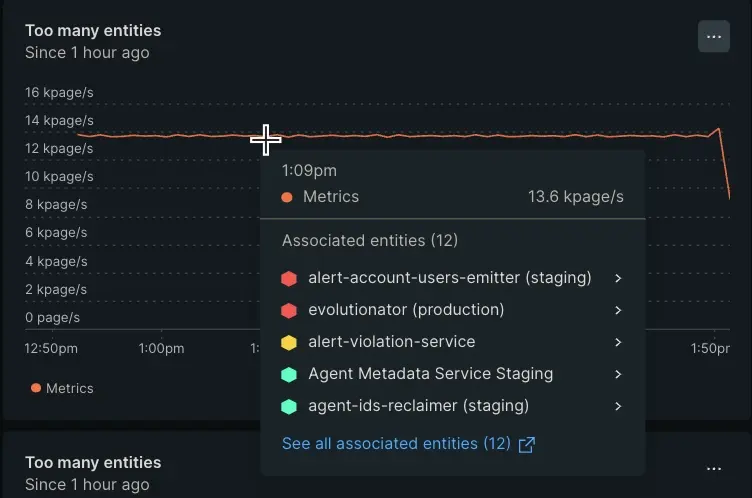Expand the Agent Metadata Service Staging chevron
Viewport: 752px width, 498px height.
tap(618, 374)
